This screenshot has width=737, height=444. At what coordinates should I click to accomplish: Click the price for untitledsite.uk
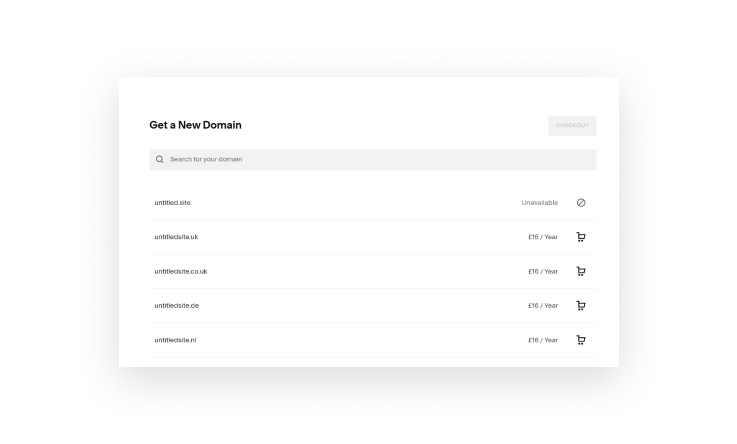(x=543, y=237)
